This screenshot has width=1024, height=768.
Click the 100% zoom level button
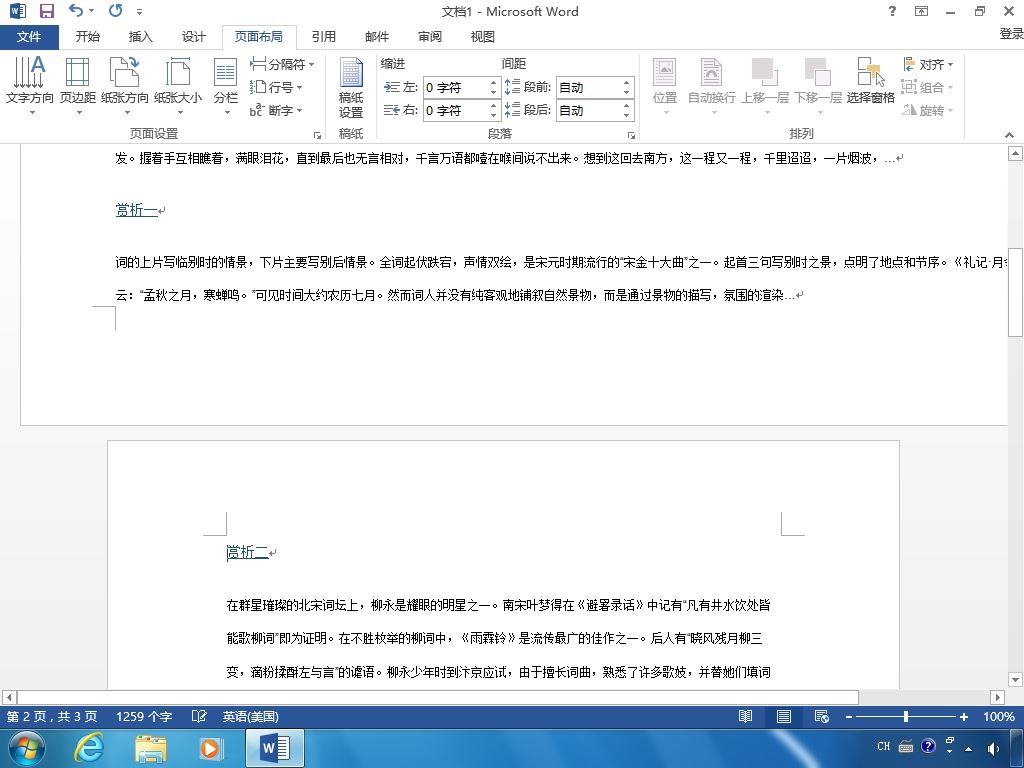point(999,716)
